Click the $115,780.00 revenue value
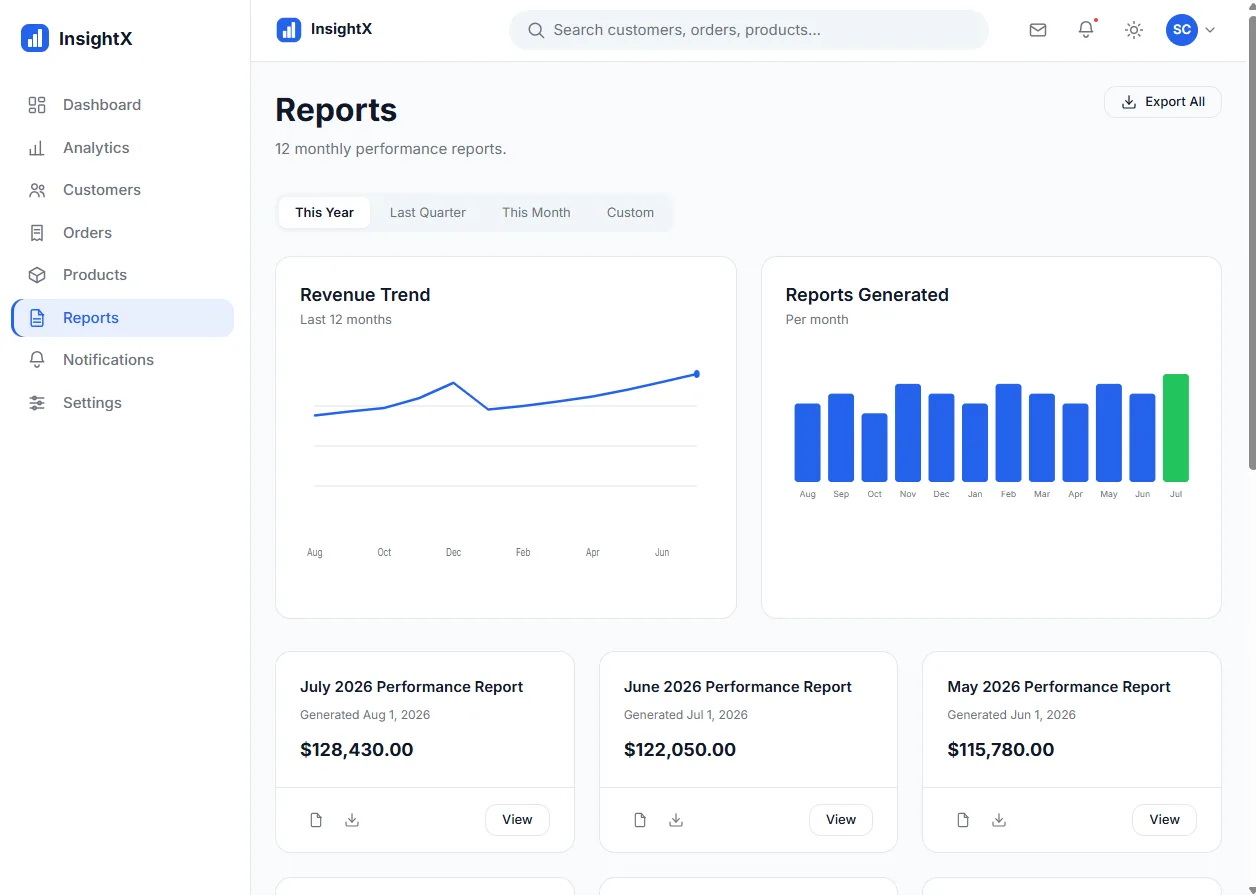 [x=1001, y=750]
